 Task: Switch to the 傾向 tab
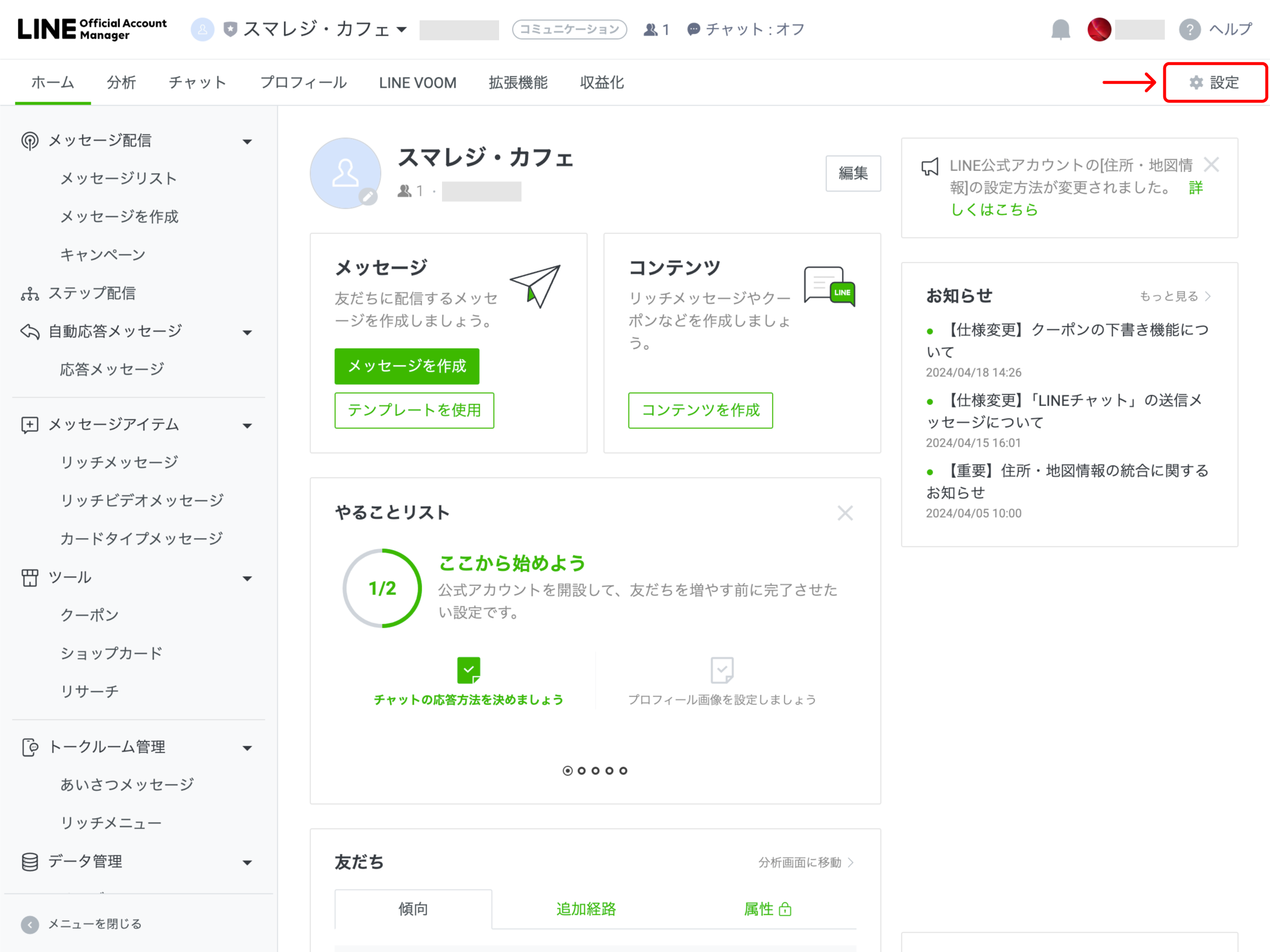pyautogui.click(x=413, y=909)
